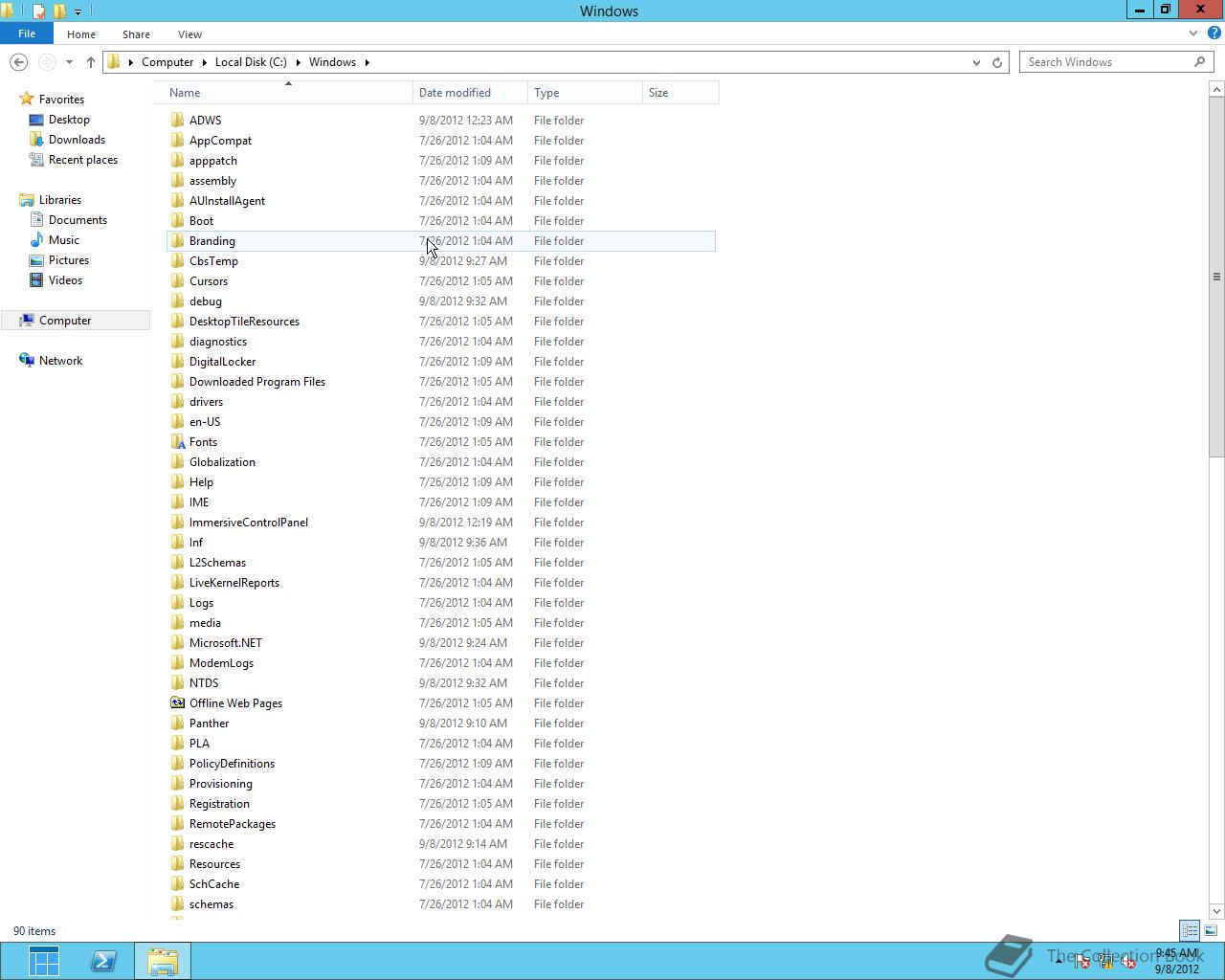Click Computer in the address bar
This screenshot has width=1225, height=980.
(167, 62)
